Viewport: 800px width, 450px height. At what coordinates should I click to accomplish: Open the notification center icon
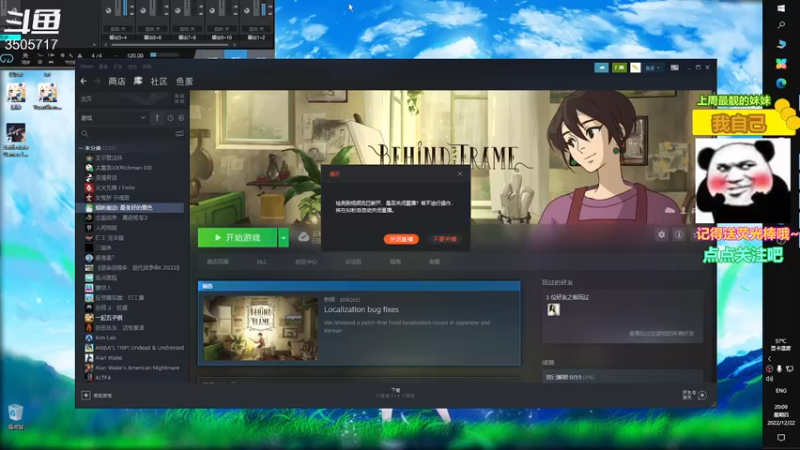[x=781, y=438]
